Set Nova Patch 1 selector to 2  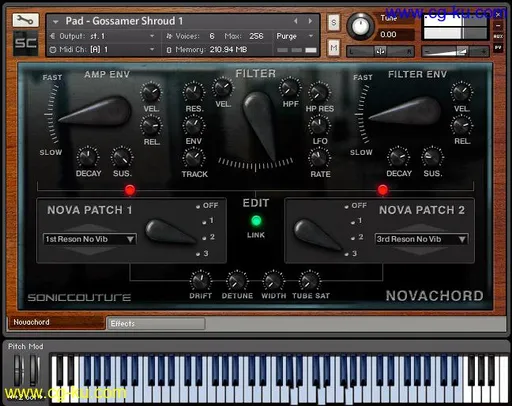coord(209,237)
